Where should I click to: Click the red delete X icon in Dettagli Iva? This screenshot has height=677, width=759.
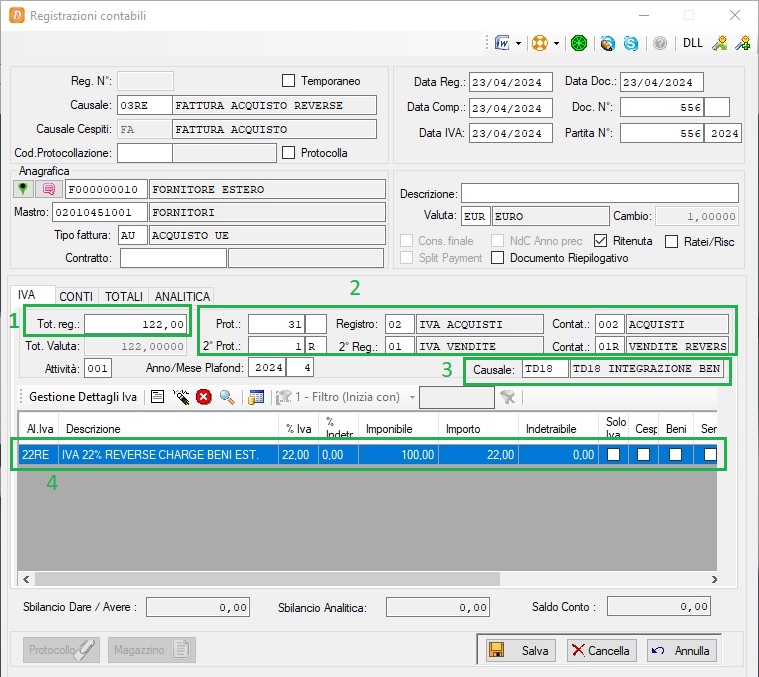(204, 397)
